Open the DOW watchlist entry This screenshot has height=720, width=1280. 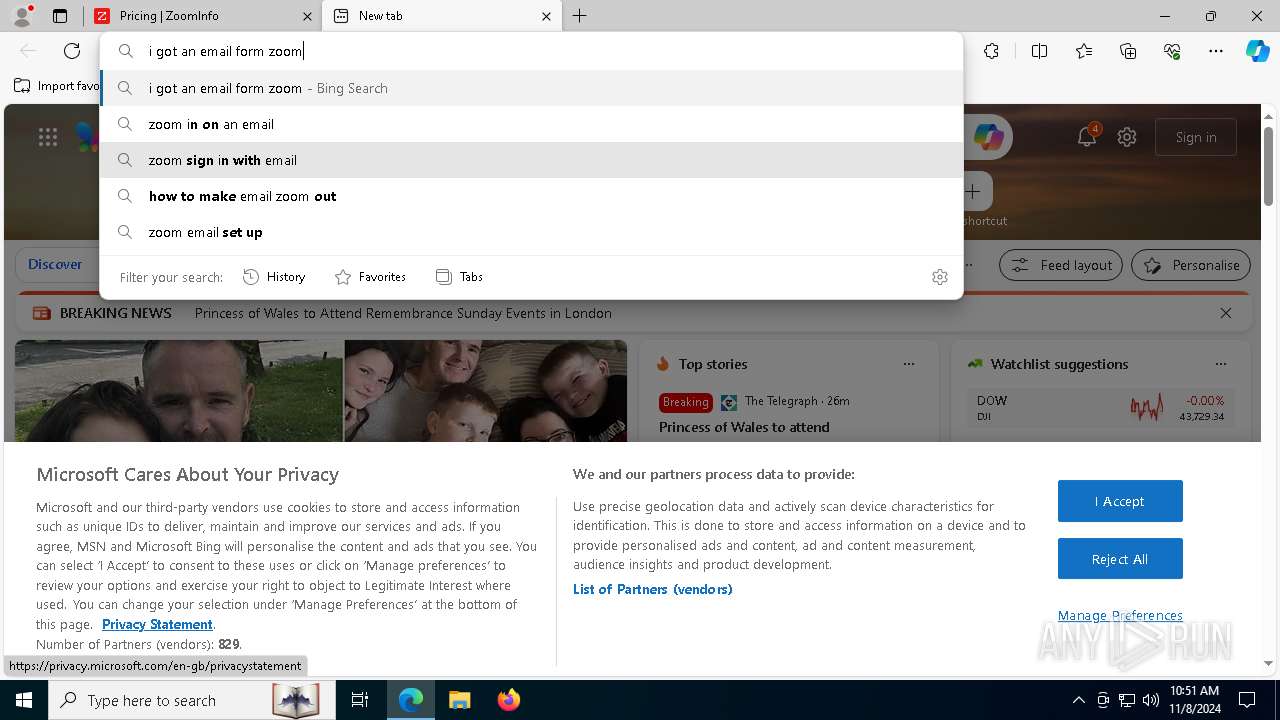pos(1100,407)
